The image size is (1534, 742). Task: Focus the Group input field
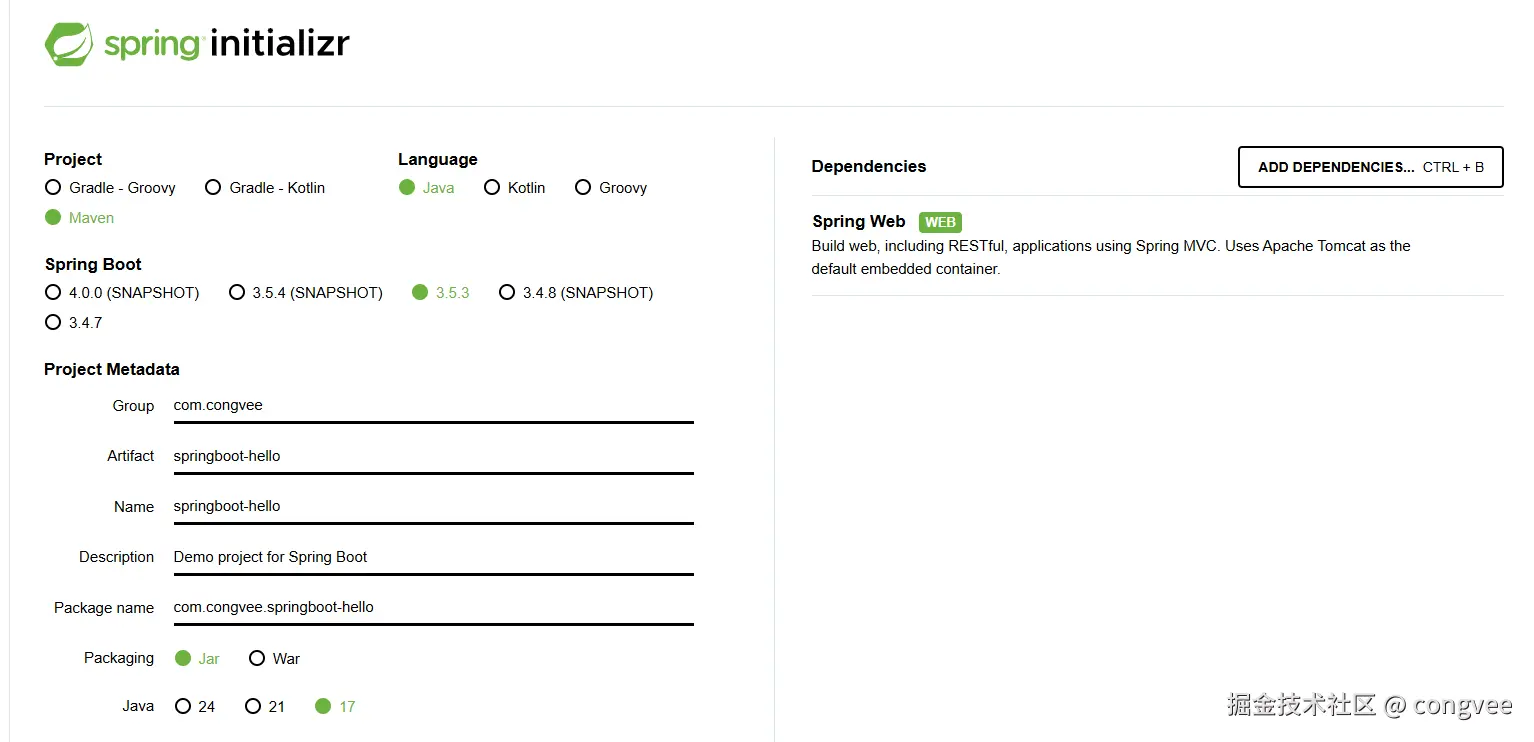pos(432,406)
